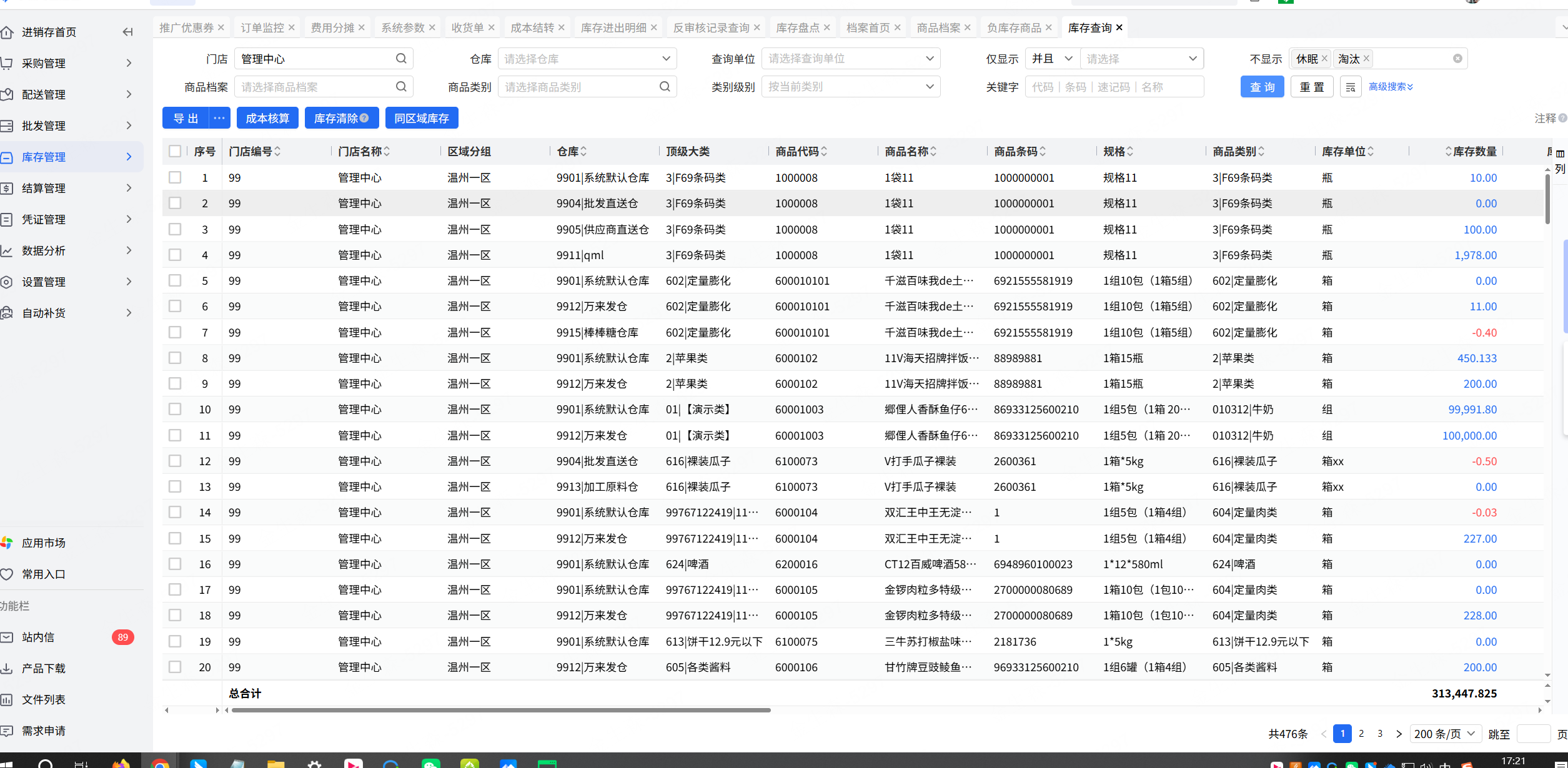Click the filter settings icon beside 重置

click(1350, 87)
